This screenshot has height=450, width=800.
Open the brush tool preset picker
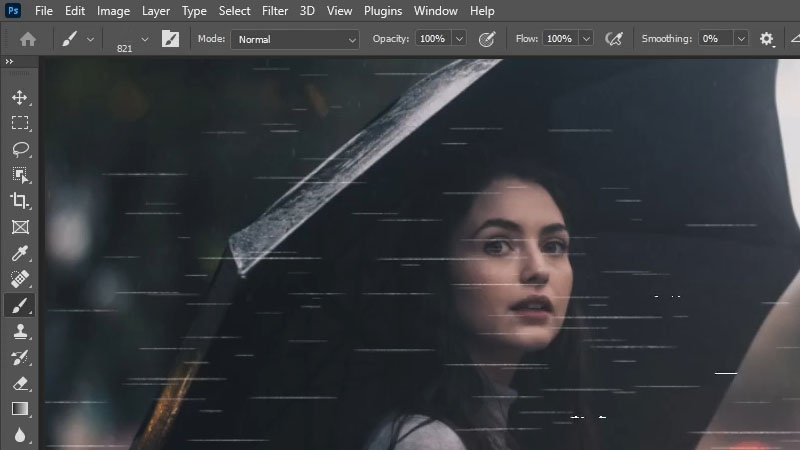pyautogui.click(x=69, y=39)
